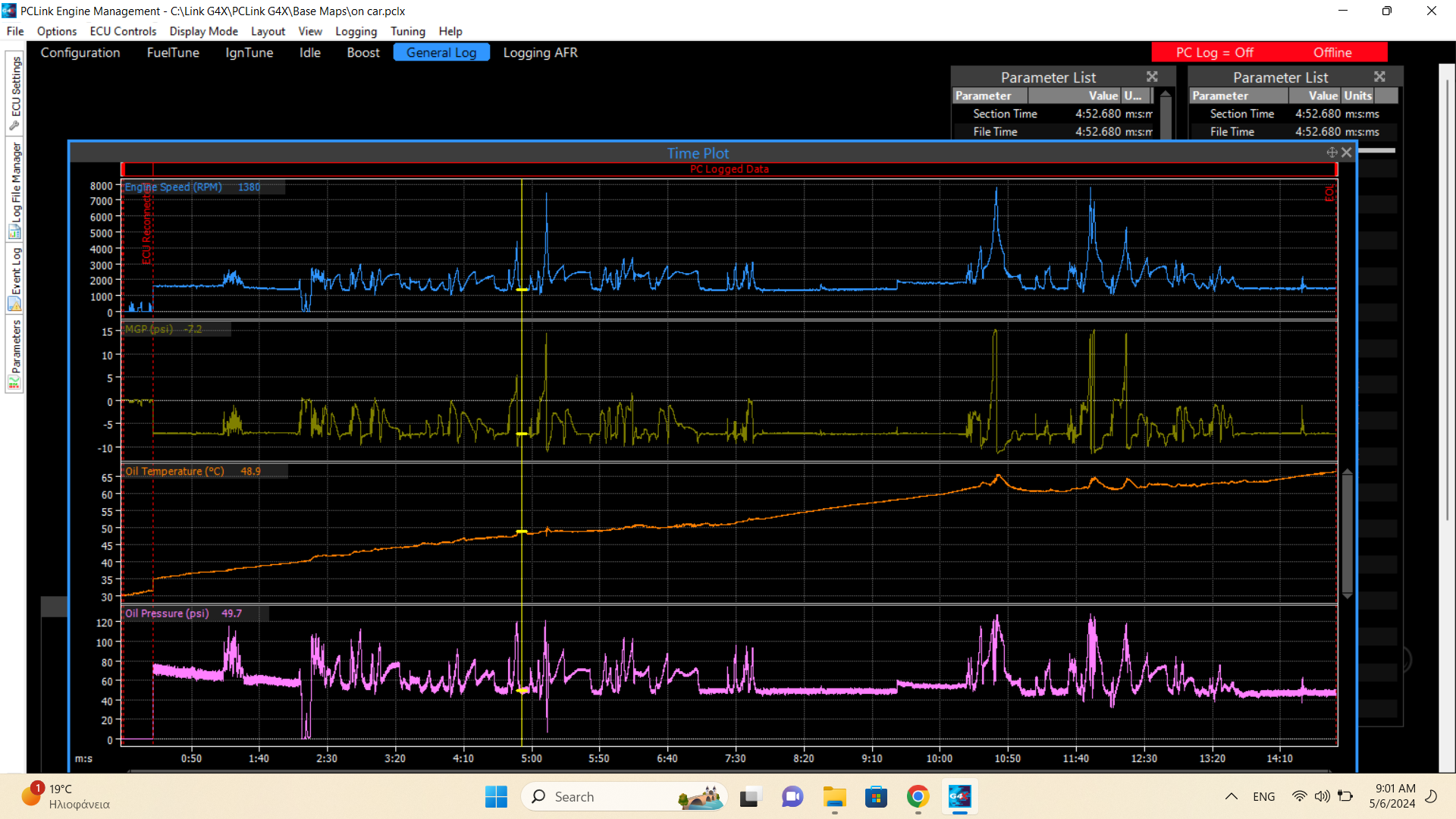The image size is (1456, 819).
Task: Toggle the PC Log = Off status indicator
Action: [1214, 52]
